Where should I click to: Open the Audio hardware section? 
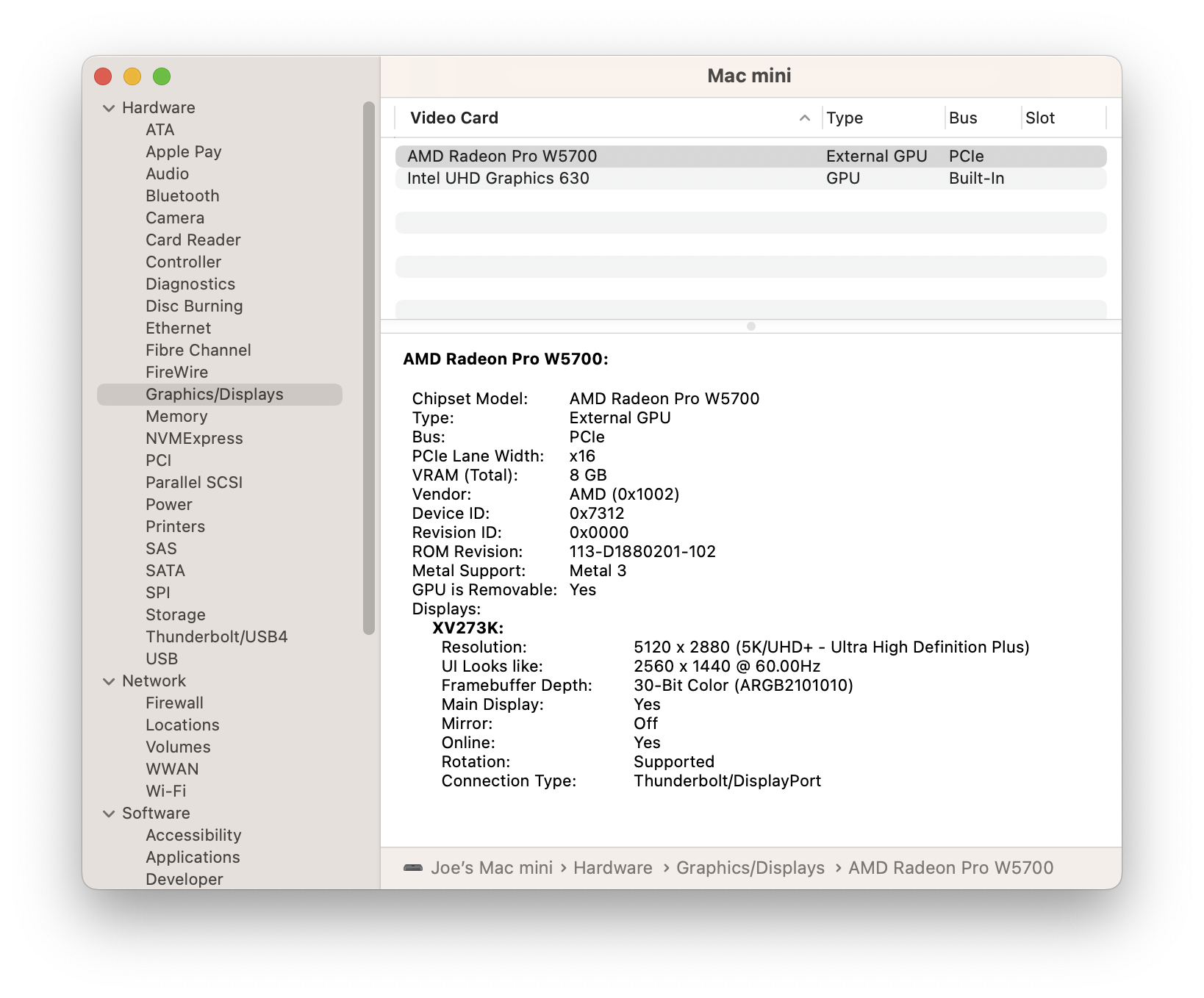[168, 174]
